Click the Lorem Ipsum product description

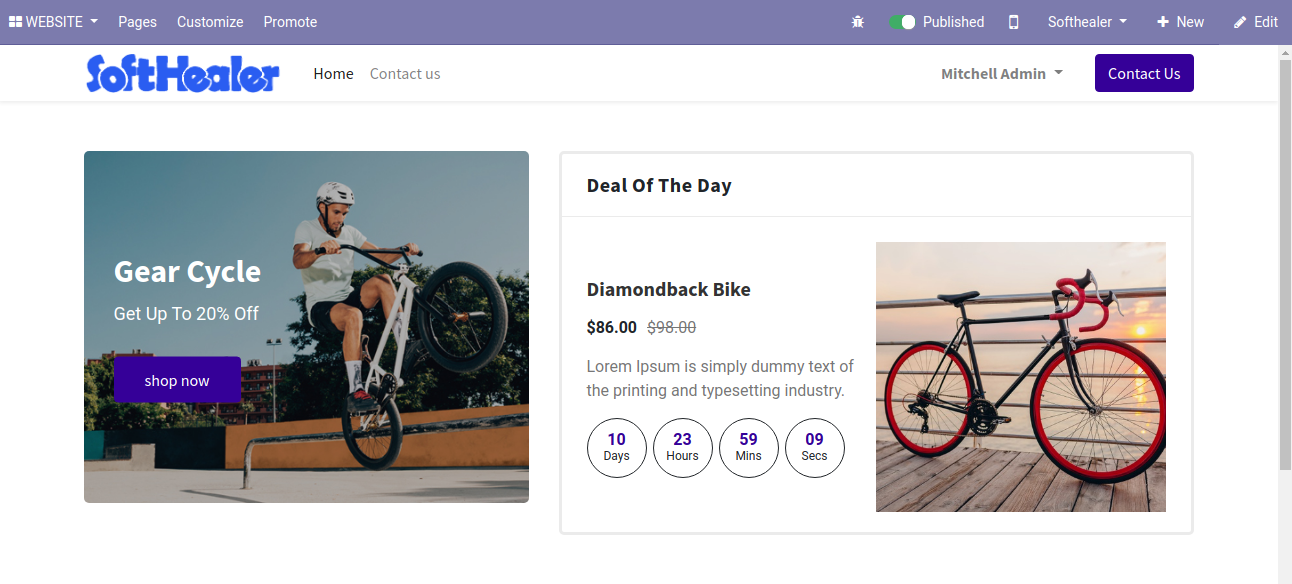[x=720, y=378]
